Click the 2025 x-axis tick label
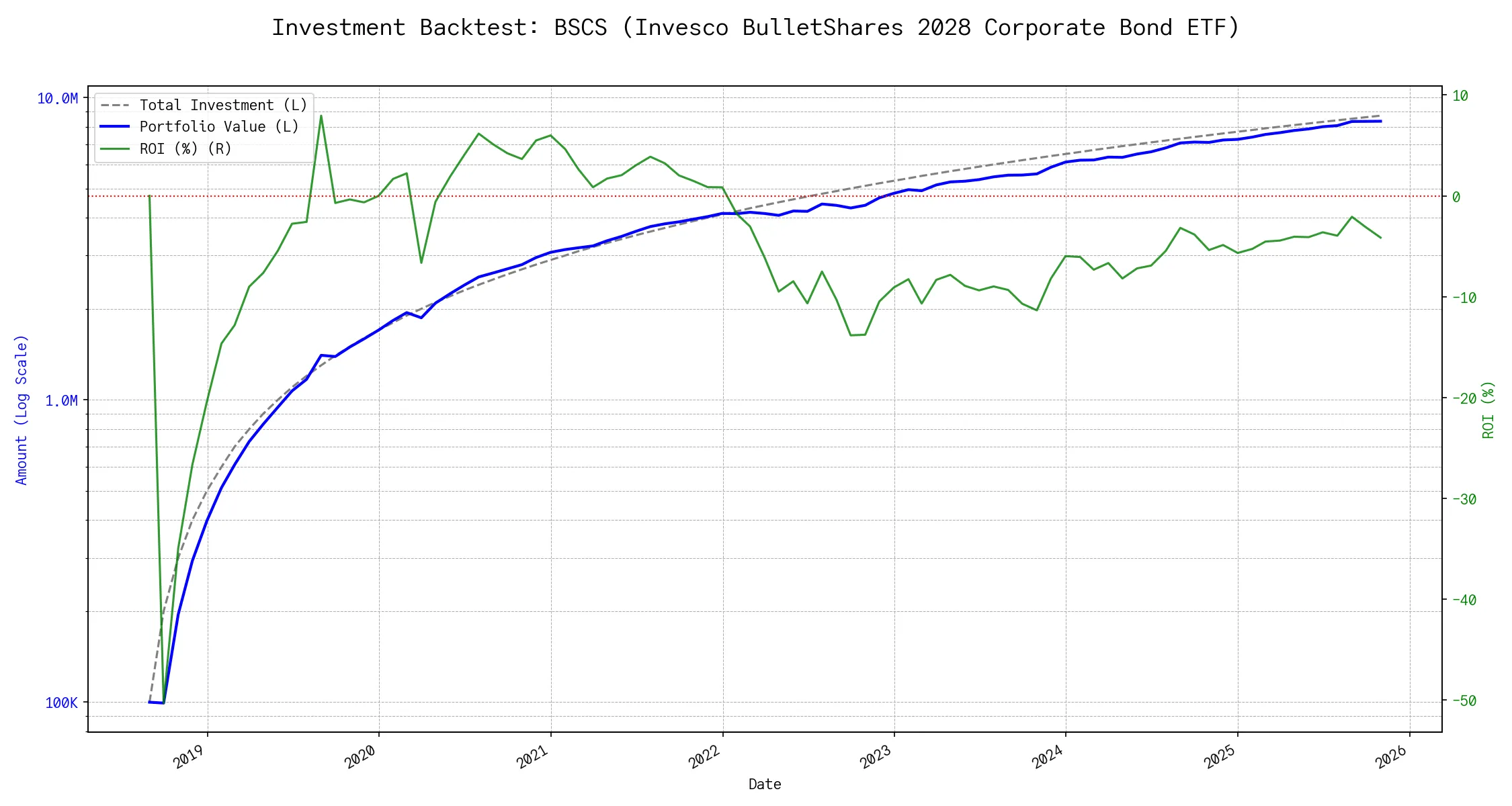Image resolution: width=1512 pixels, height=806 pixels. click(x=1220, y=757)
